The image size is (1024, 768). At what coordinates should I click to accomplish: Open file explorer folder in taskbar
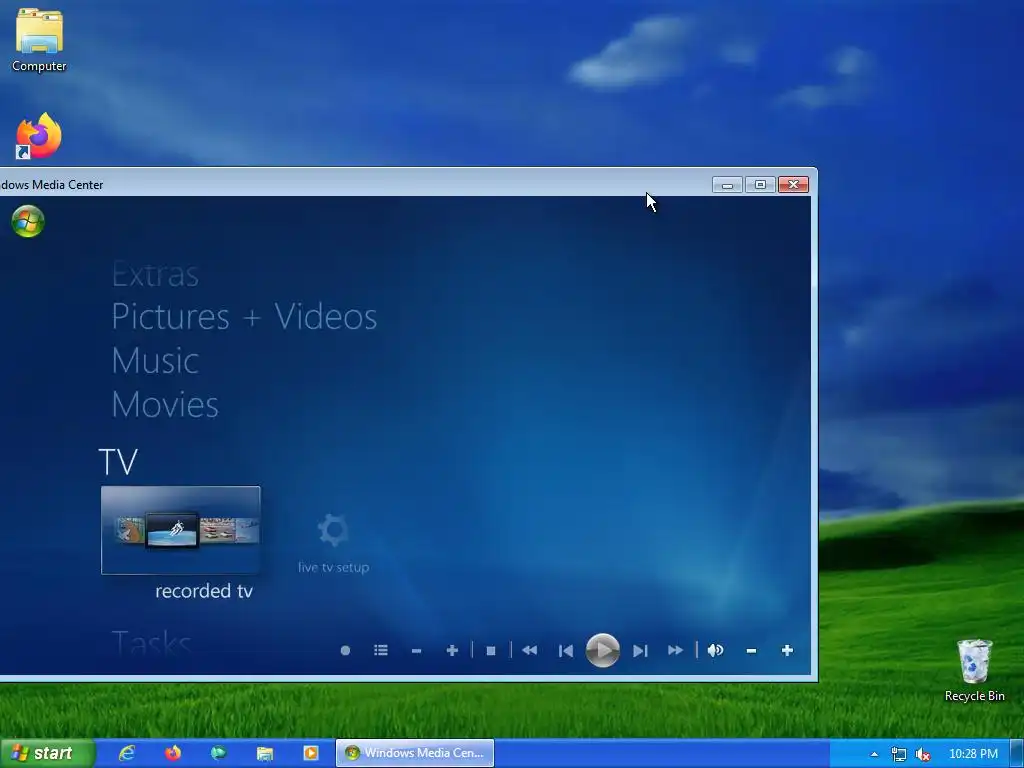[264, 754]
